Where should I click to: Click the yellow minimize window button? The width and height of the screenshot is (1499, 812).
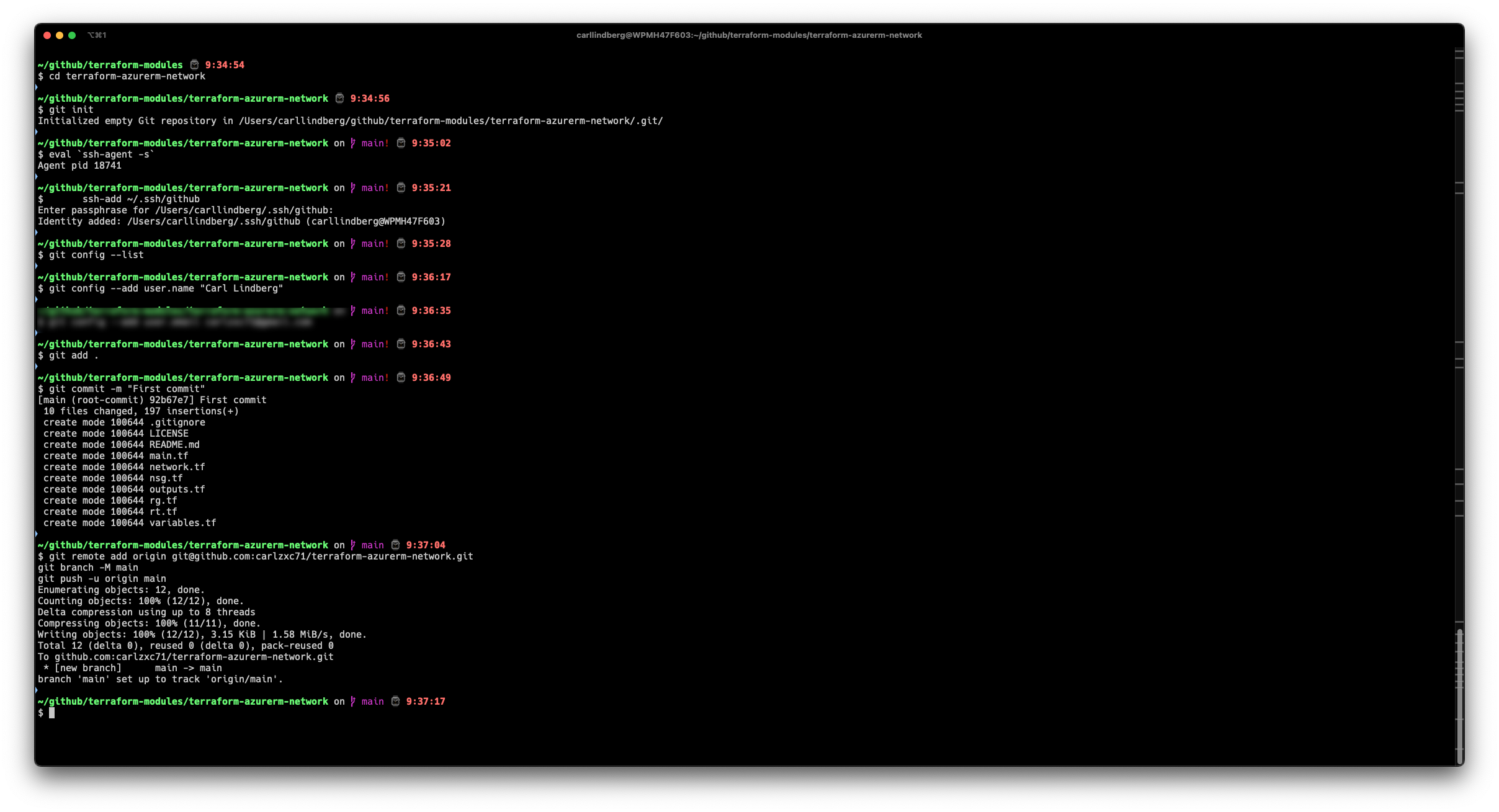click(x=60, y=35)
